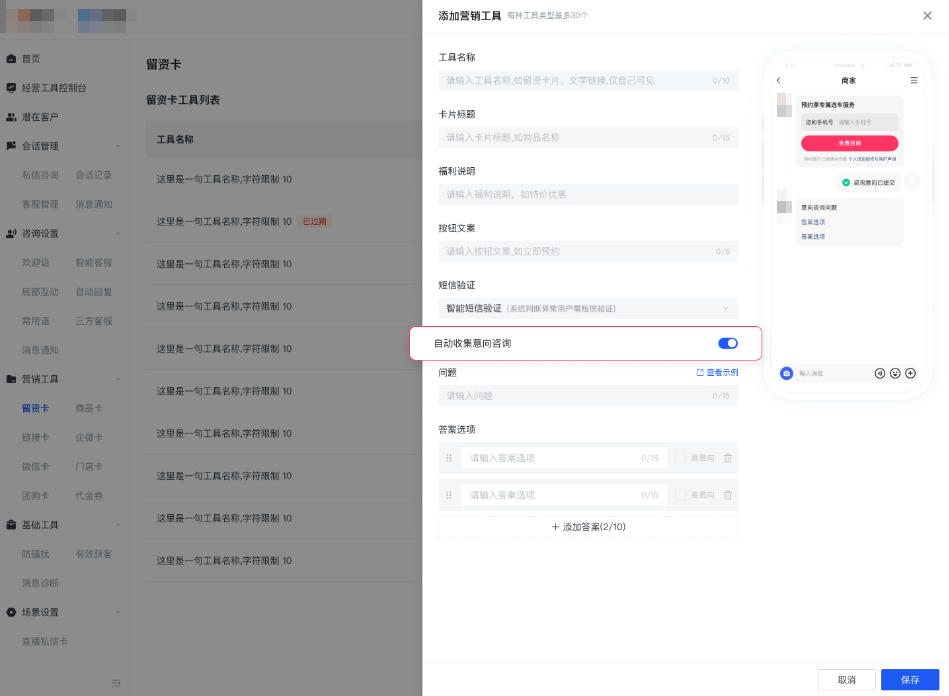This screenshot has height=696, width=949.
Task: Click the 保存 save button
Action: (908, 678)
